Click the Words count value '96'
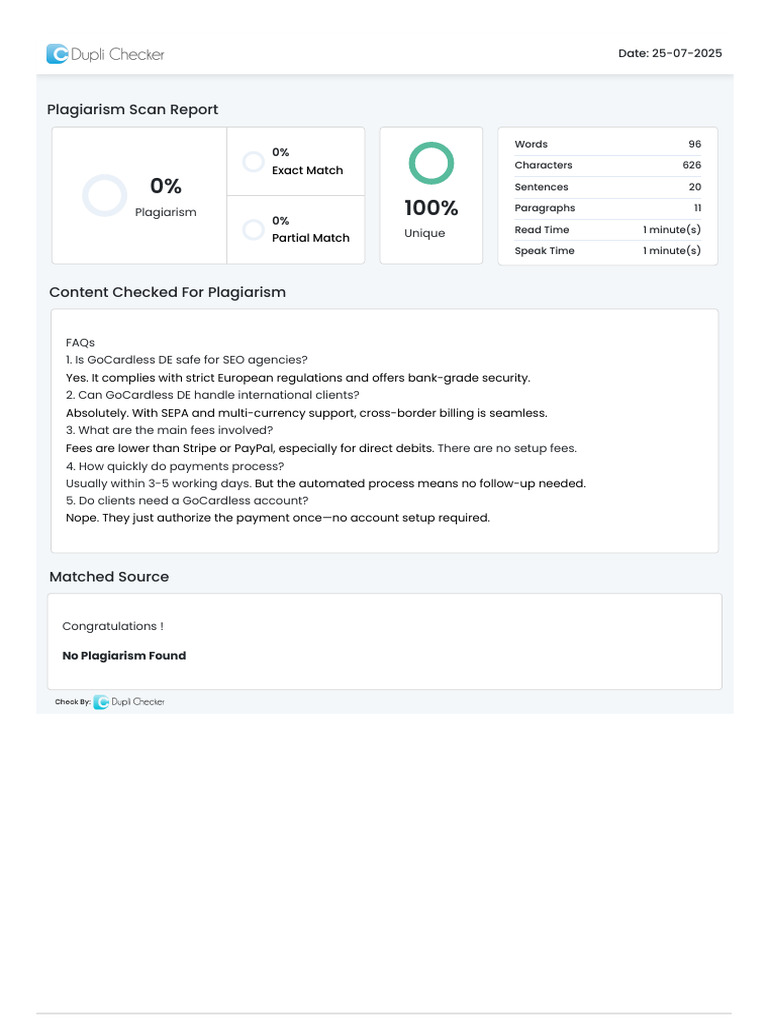This screenshot has width=768, height=1024. (695, 144)
